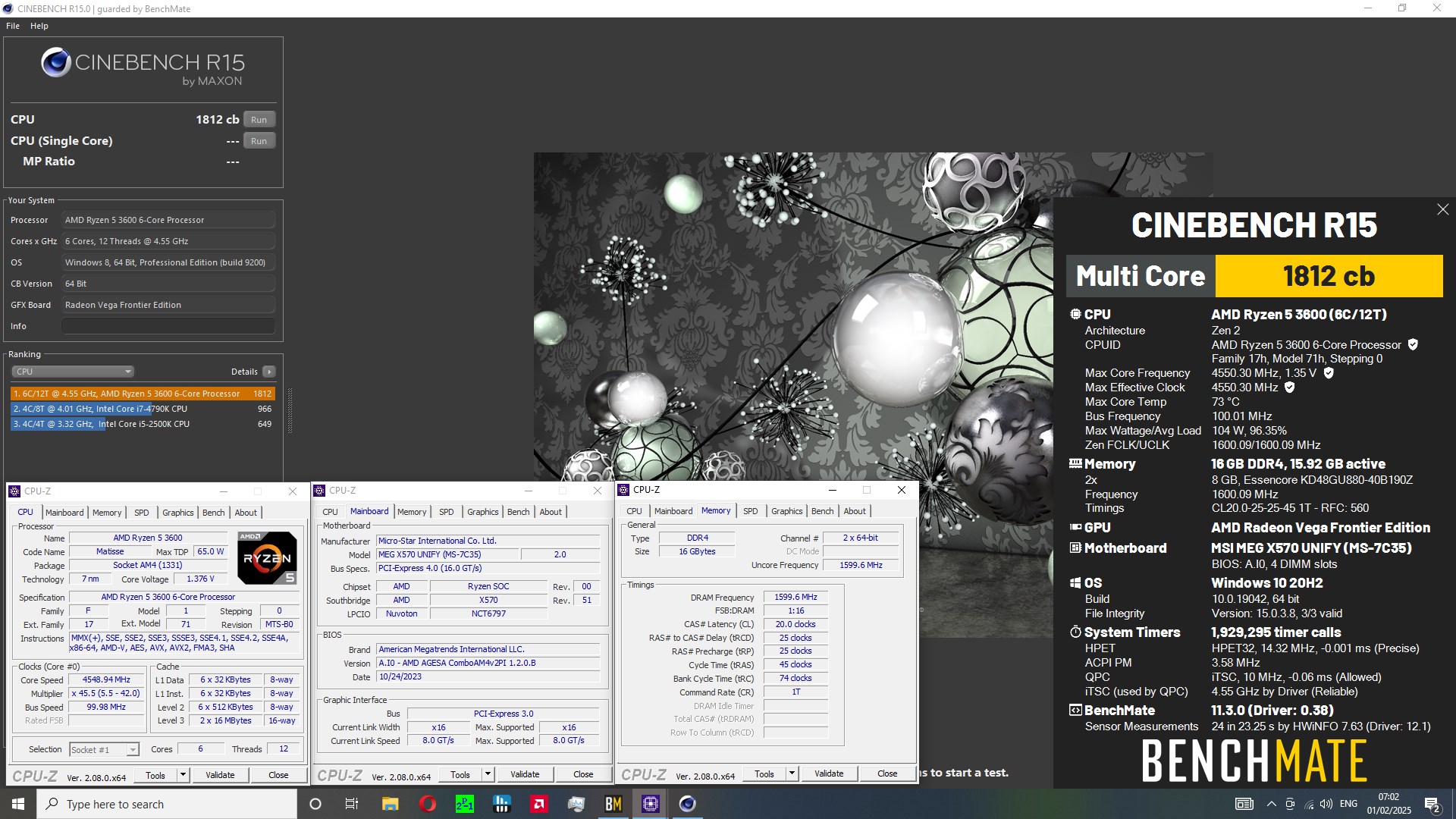Click Validate in the CPU tab window
This screenshot has height=819, width=1456.
coord(220,775)
